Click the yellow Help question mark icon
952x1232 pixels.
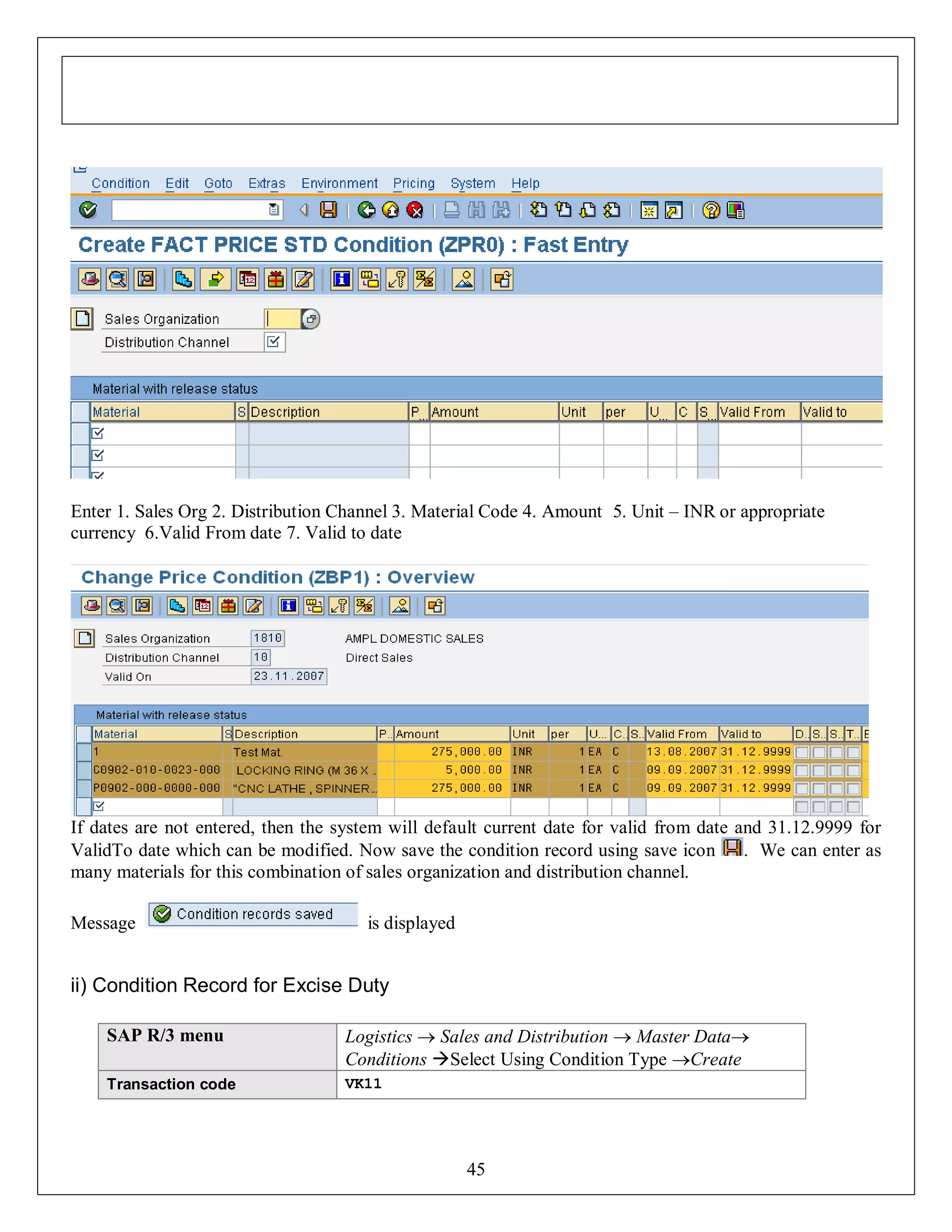coord(711,211)
